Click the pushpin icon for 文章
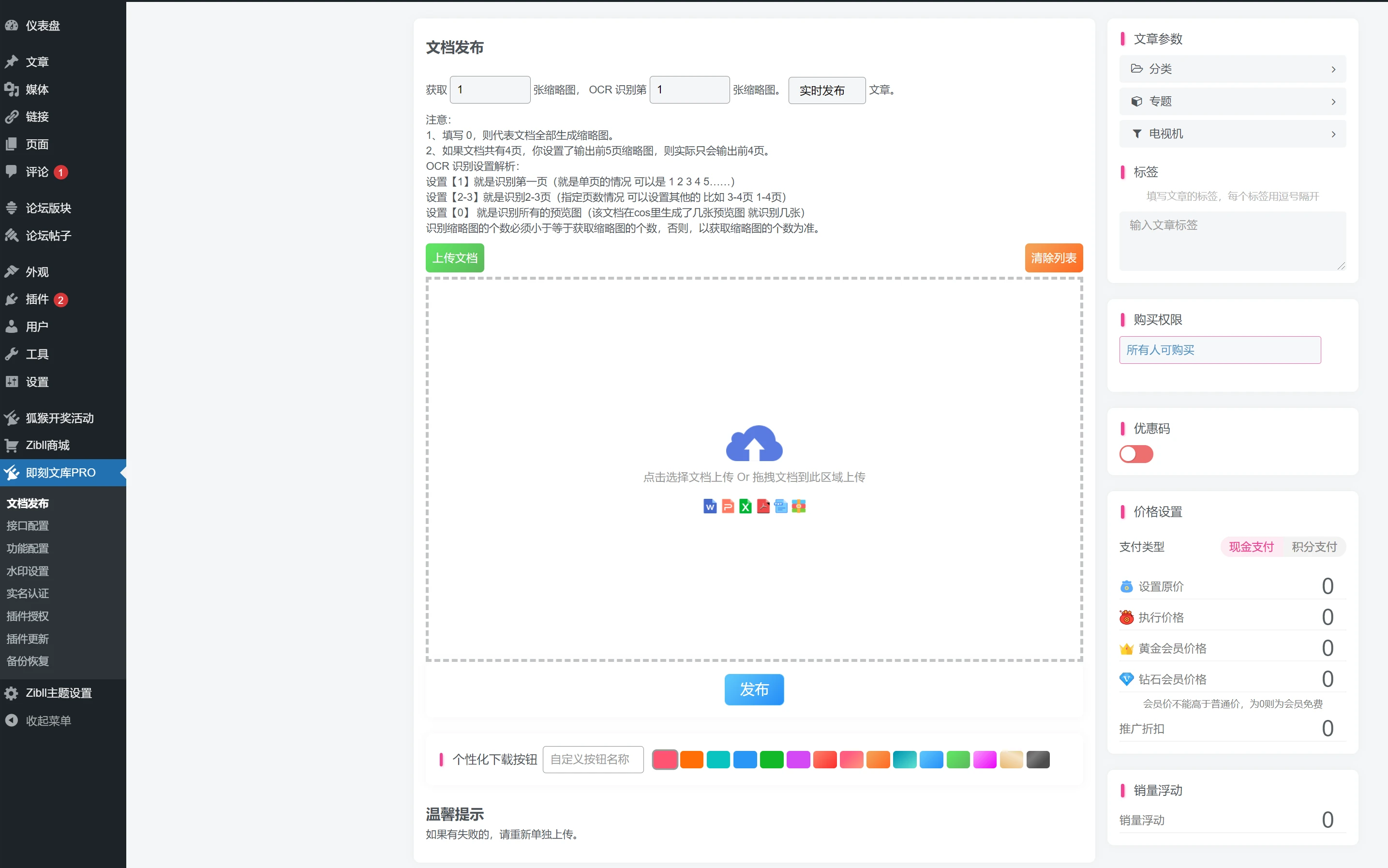1388x868 pixels. 12,61
